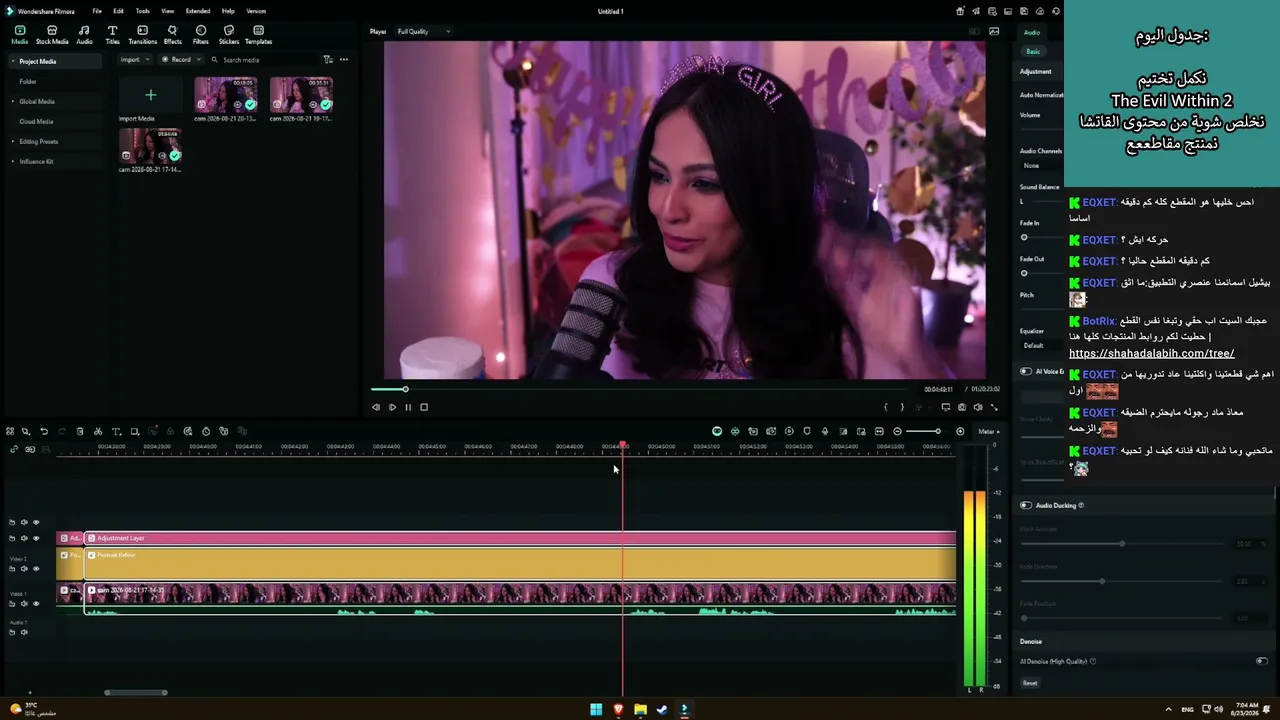Image resolution: width=1280 pixels, height=720 pixels.
Task: Hide the Video 1 track with eye icon
Action: pos(36,603)
